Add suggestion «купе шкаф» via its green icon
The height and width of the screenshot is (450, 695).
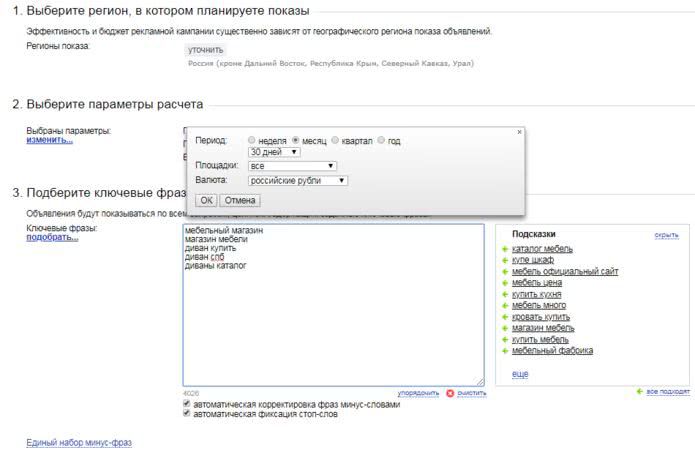503,259
